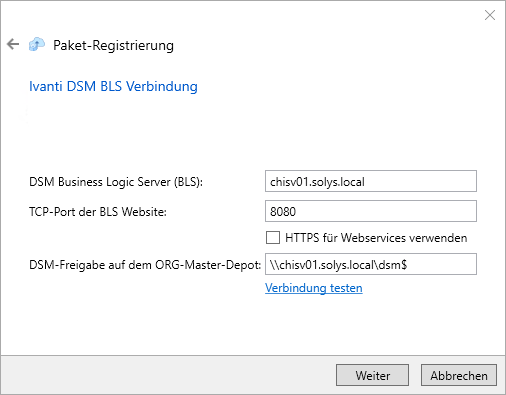
Task: Click the Ivanti DSM BLS Verbindung heading
Action: [x=113, y=86]
